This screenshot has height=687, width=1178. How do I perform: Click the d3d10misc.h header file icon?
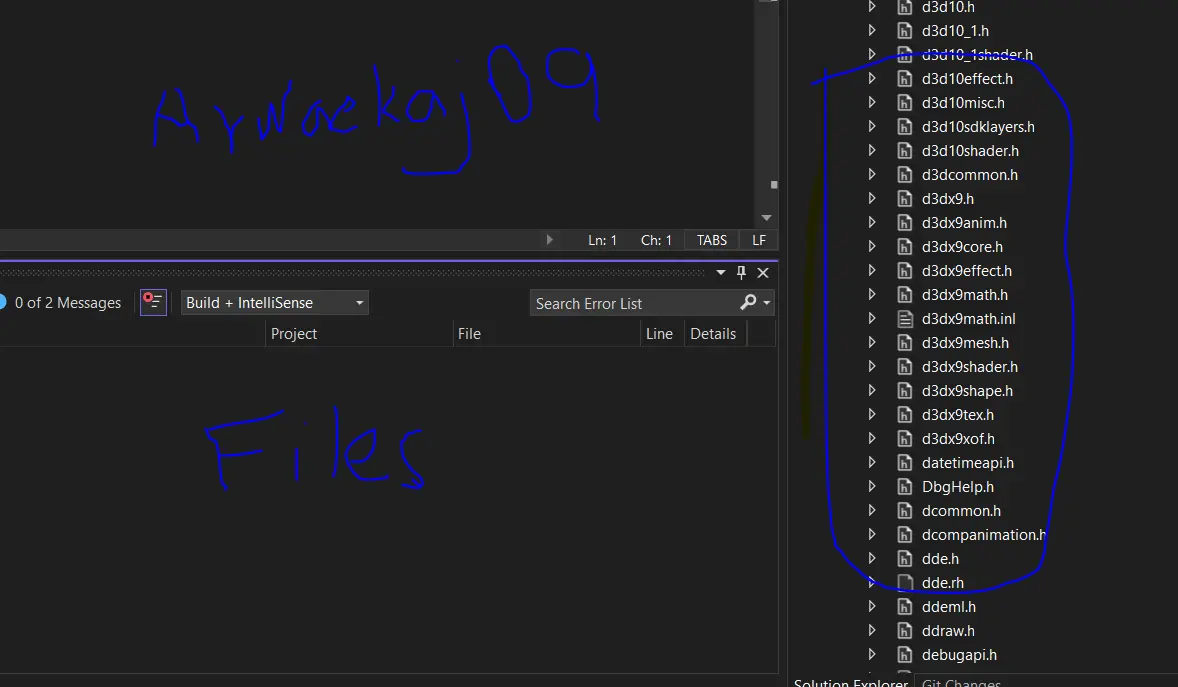[x=905, y=103]
